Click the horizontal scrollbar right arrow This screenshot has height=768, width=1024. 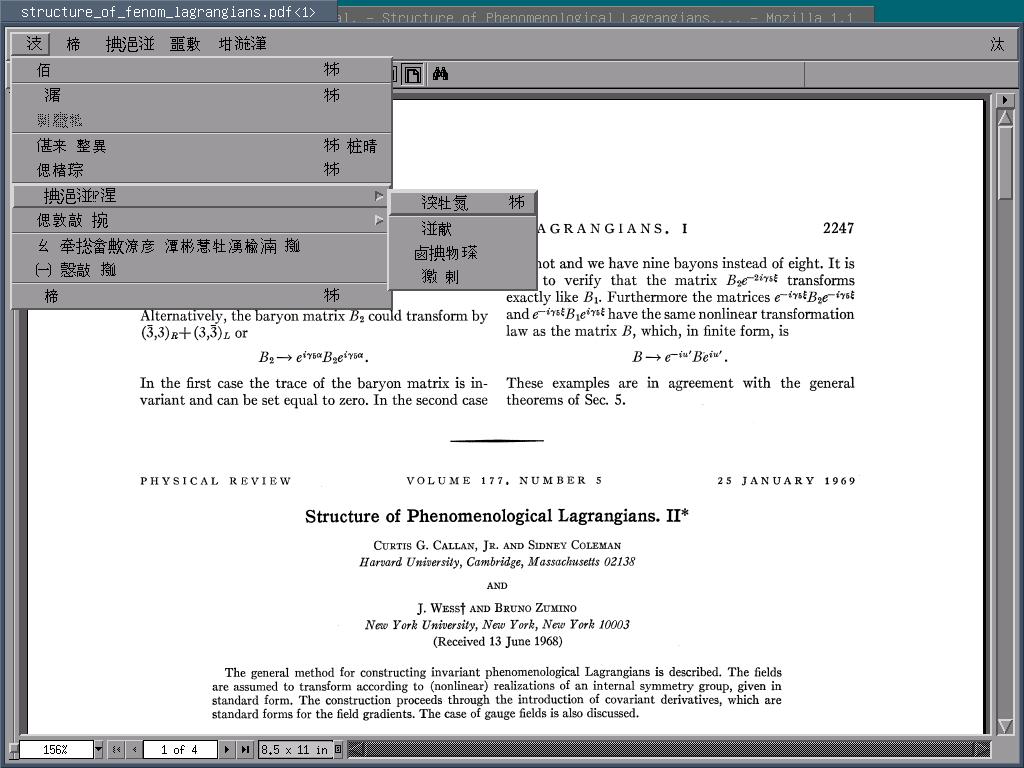(983, 749)
